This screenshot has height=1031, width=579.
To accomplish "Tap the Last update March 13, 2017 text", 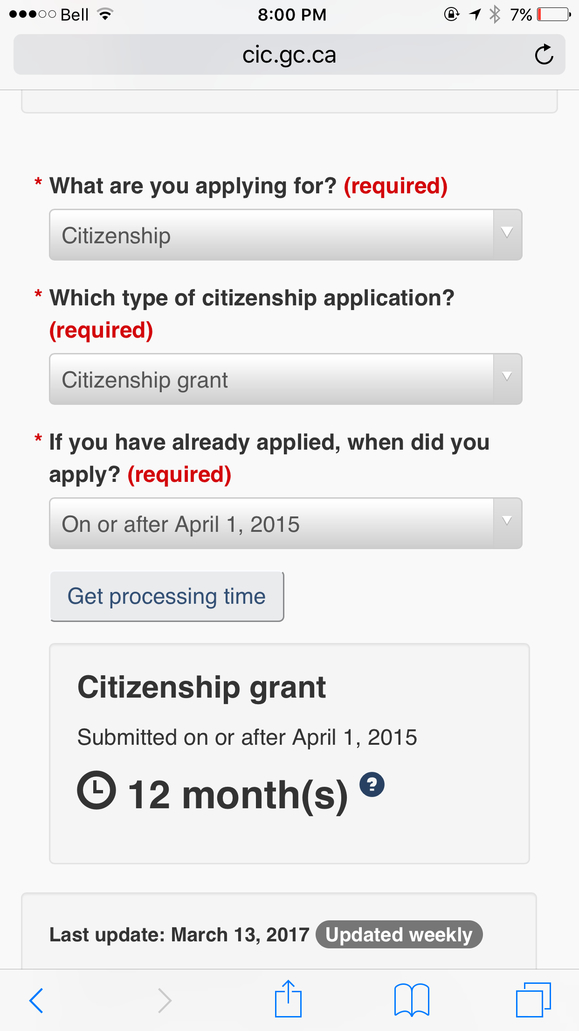I will (179, 934).
